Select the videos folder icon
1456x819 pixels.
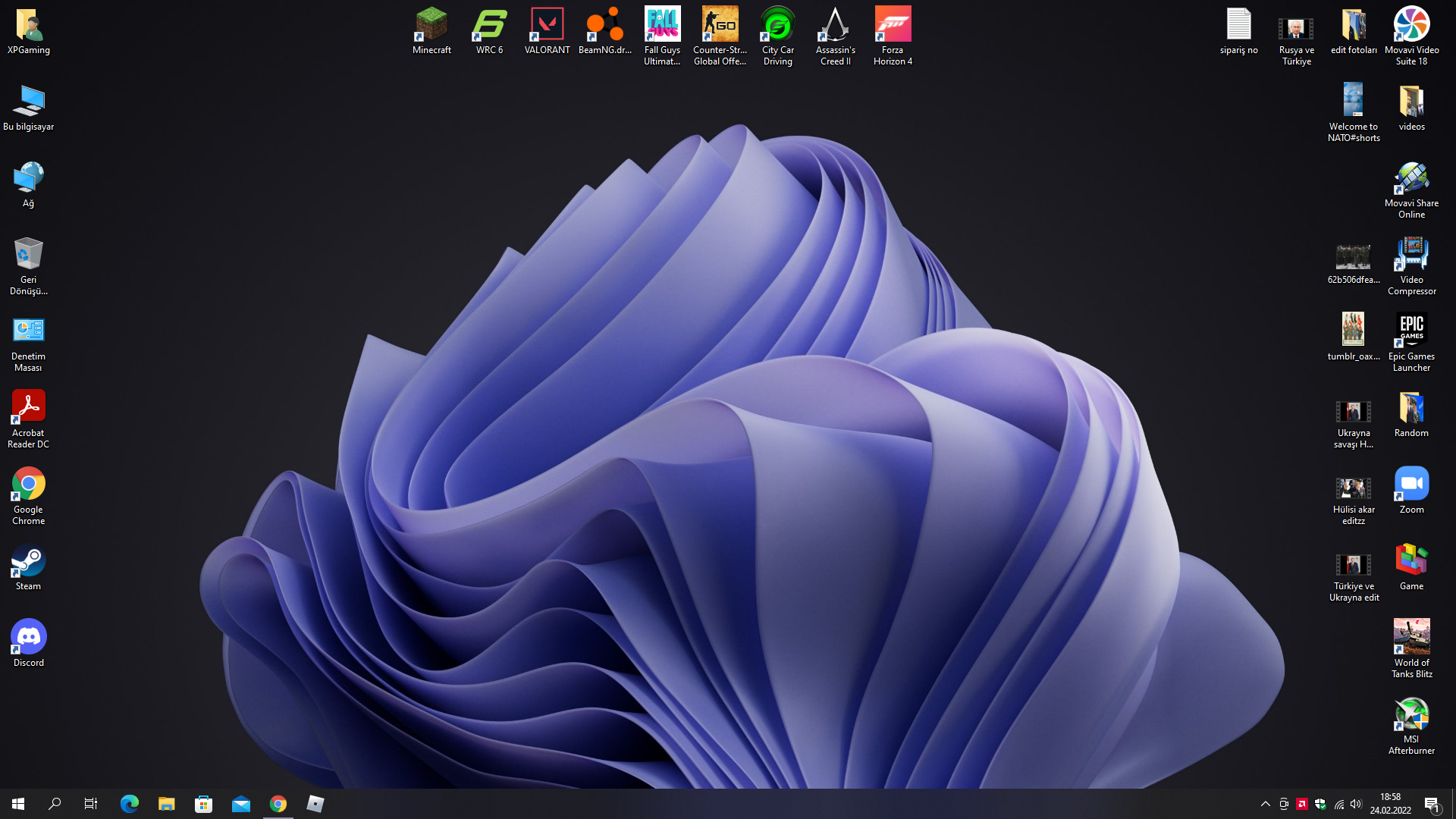(x=1412, y=108)
